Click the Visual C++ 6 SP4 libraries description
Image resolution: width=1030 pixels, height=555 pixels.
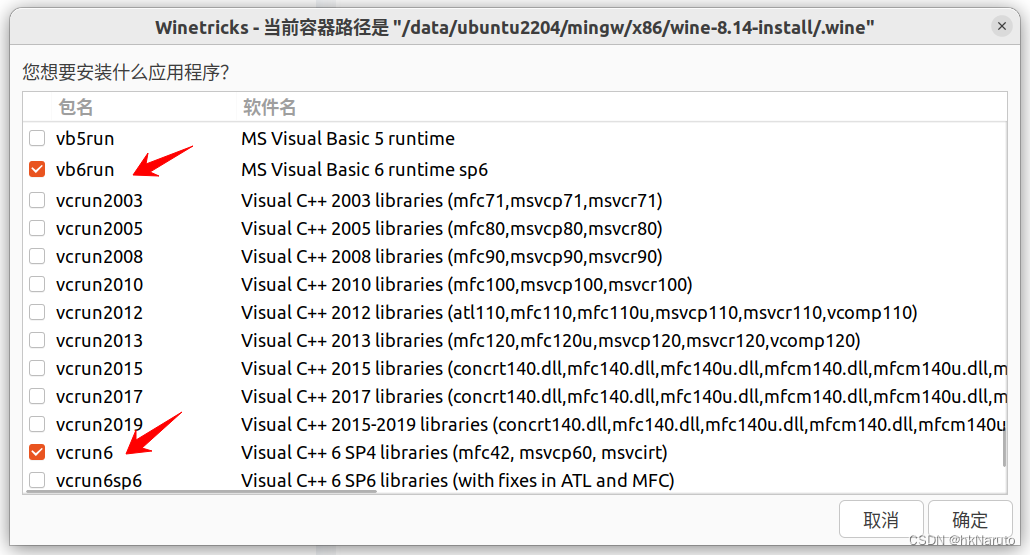454,453
